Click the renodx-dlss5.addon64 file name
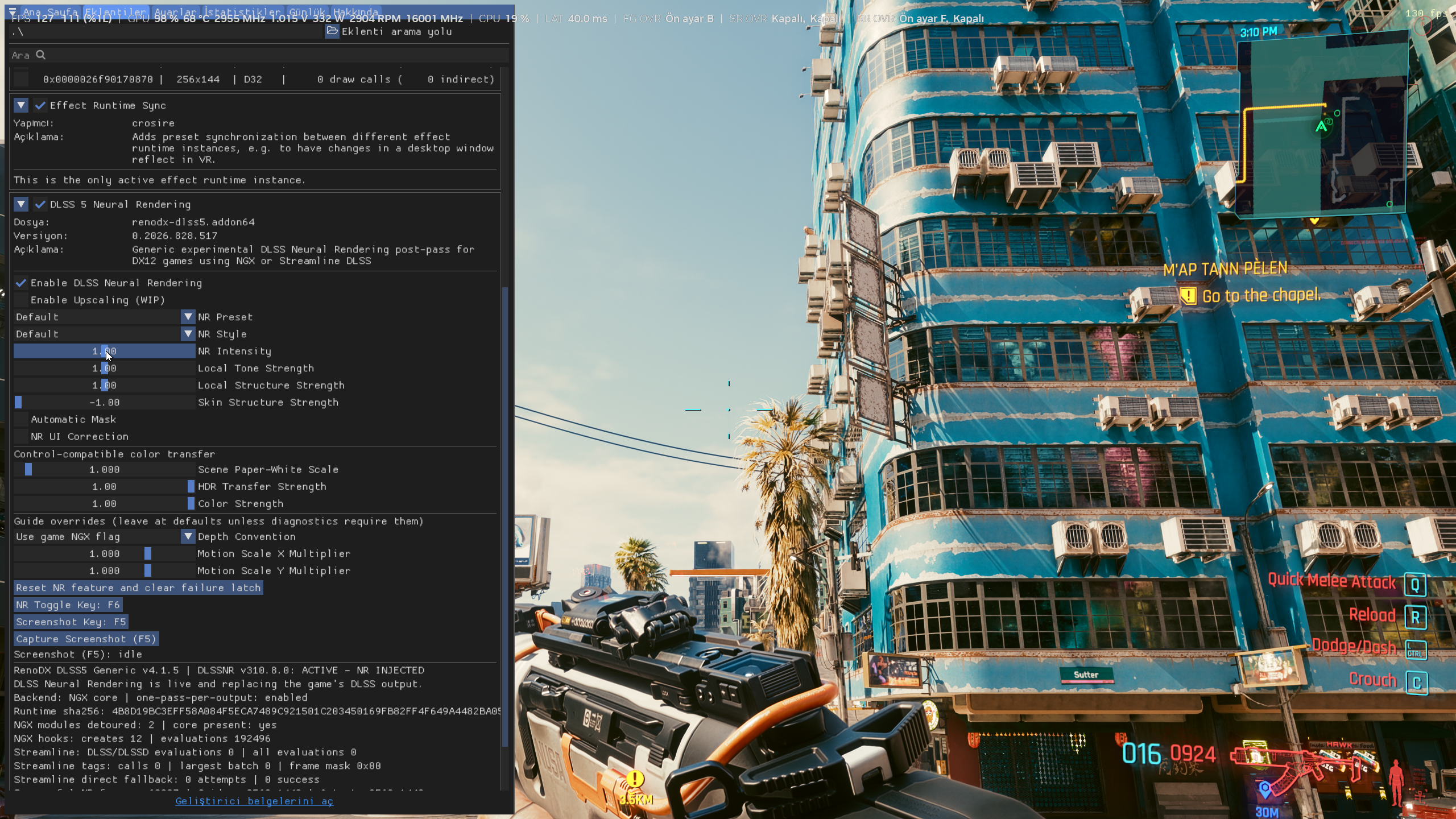The width and height of the screenshot is (1456, 819). tap(193, 222)
